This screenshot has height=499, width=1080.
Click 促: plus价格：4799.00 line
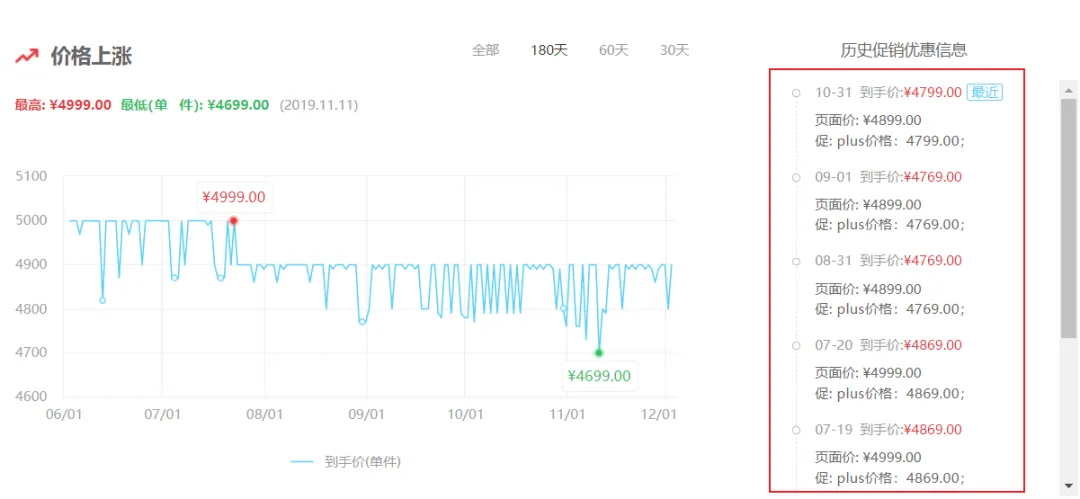pos(890,141)
